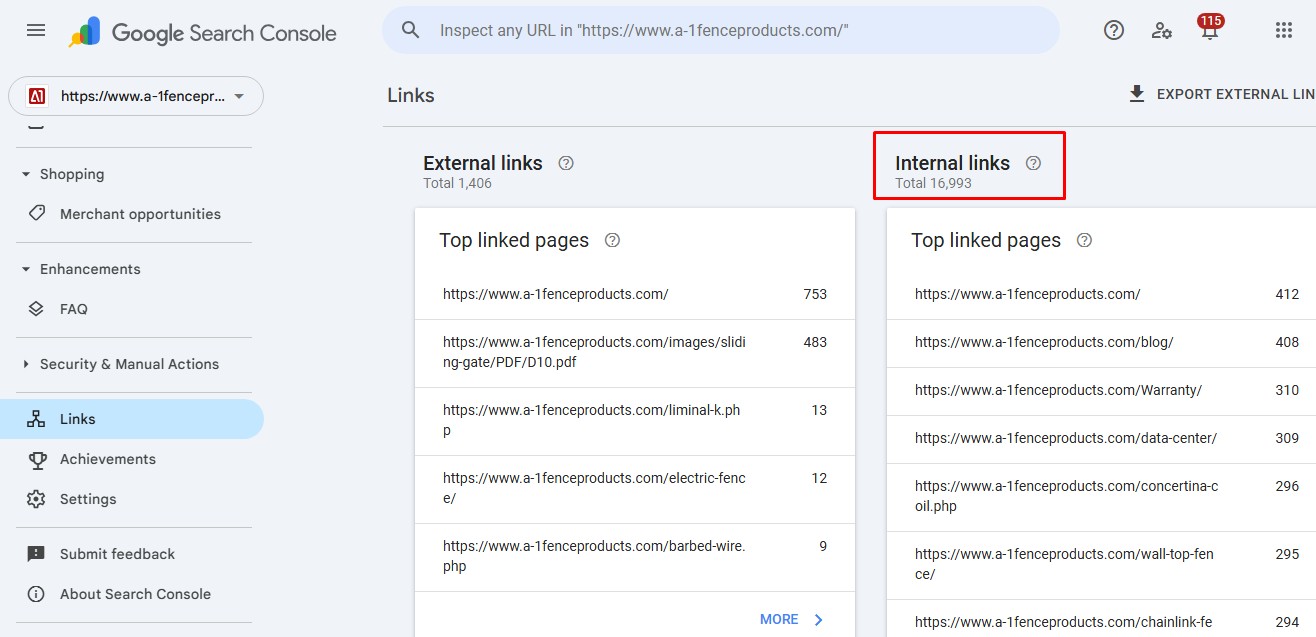The width and height of the screenshot is (1316, 637).
Task: Click the Internal links Total 16,993 text
Action: point(933,183)
